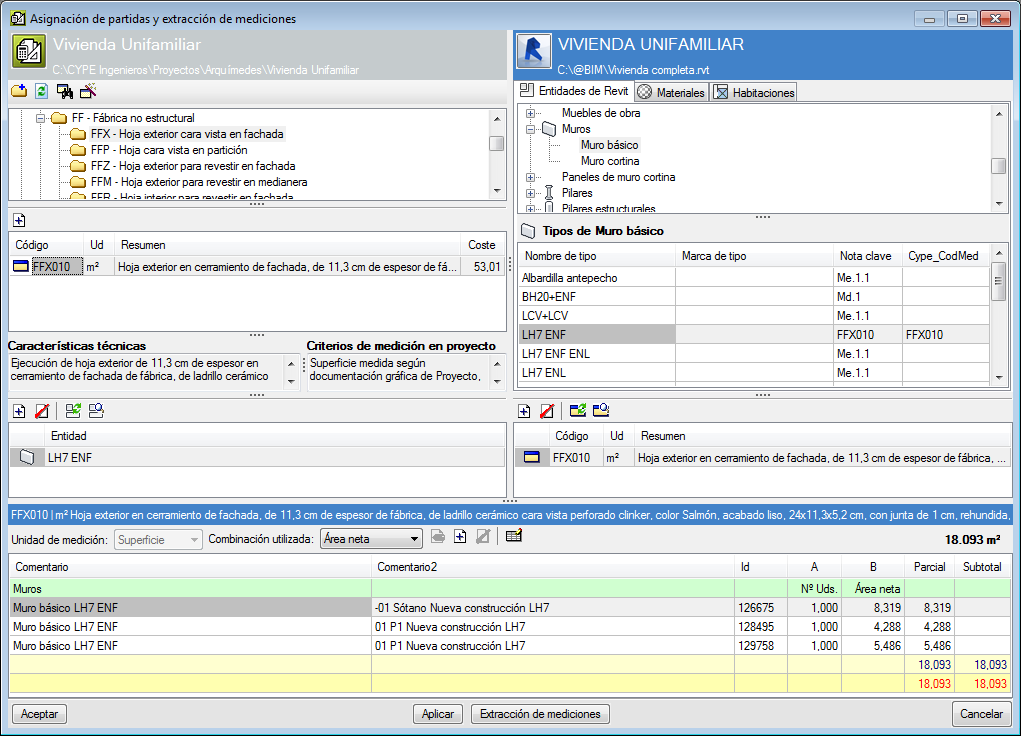Screen dimensions: 1021x736
Task: Click the new folder icon above the chapter tree
Action: click(x=19, y=91)
